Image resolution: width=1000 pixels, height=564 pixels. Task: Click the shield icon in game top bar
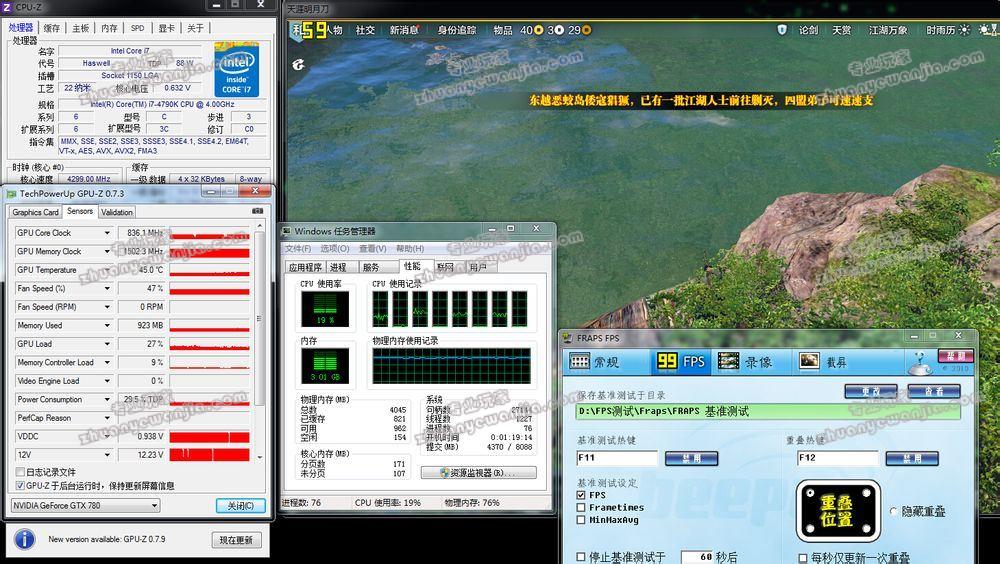(x=782, y=29)
